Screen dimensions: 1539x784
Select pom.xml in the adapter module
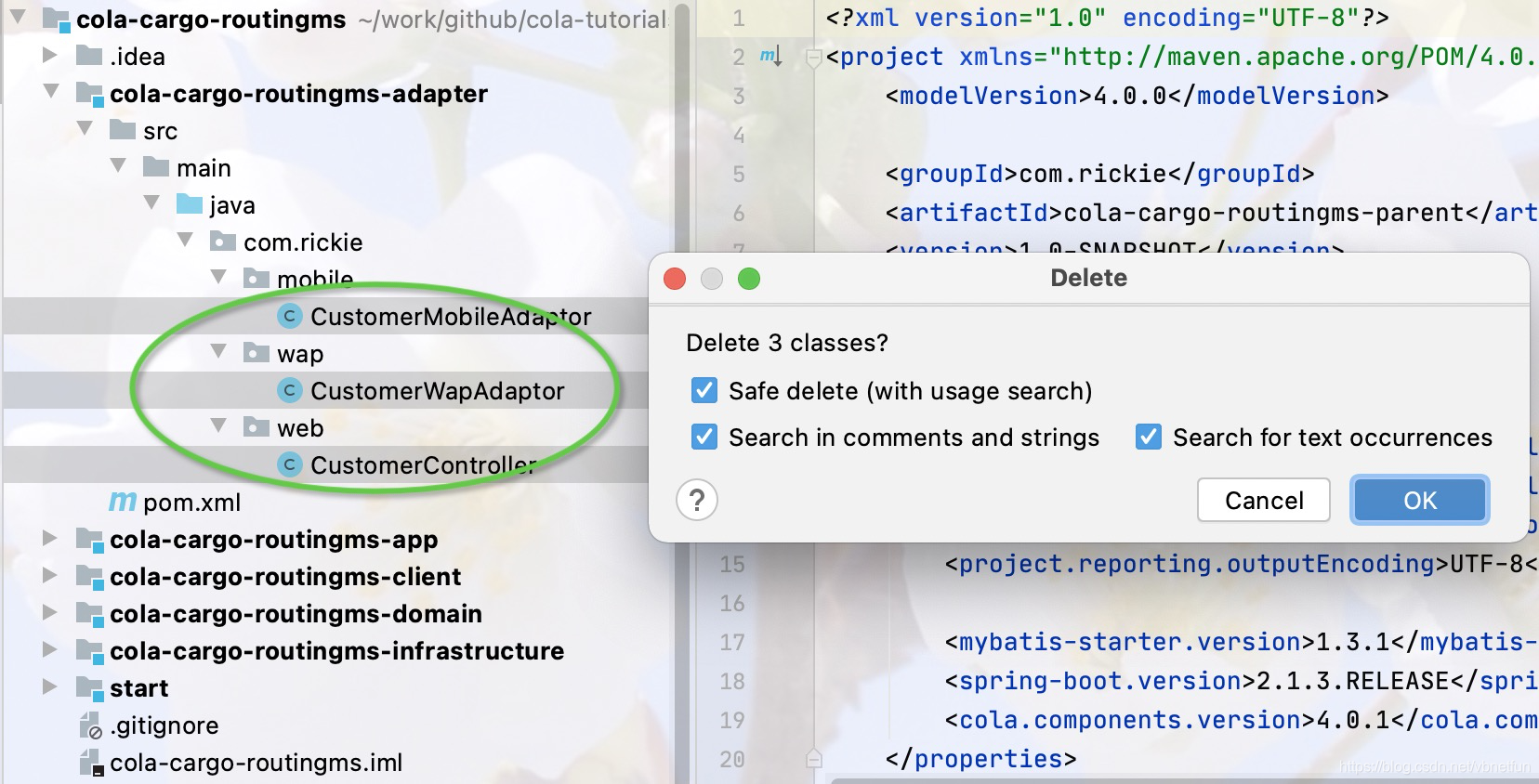point(192,503)
